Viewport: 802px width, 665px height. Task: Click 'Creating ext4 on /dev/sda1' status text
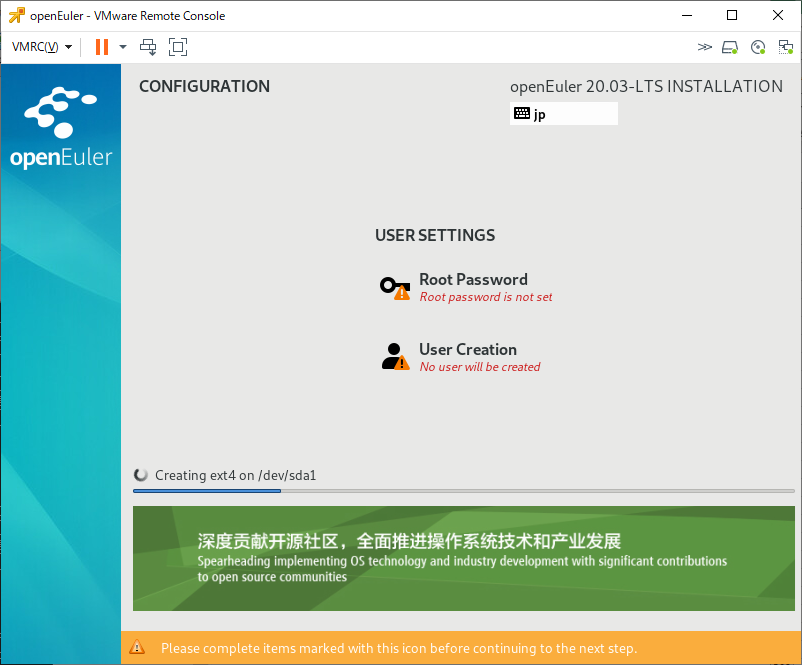point(236,475)
